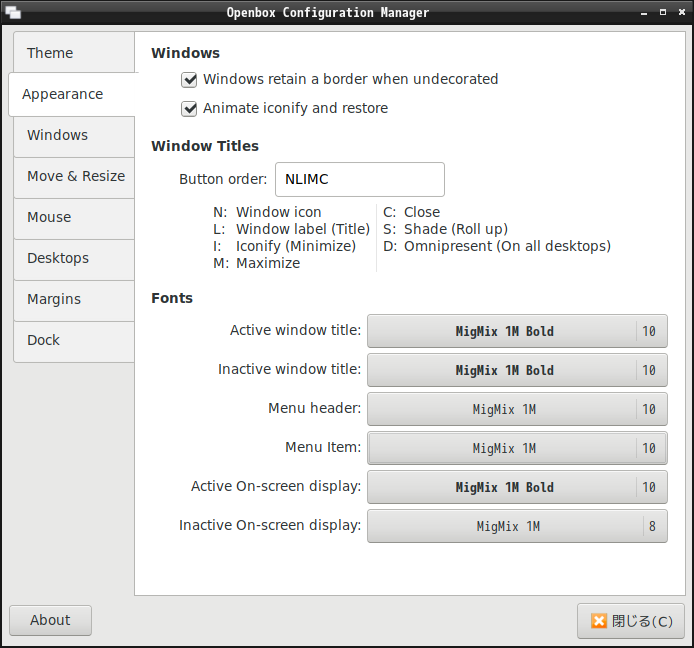The image size is (694, 648).
Task: Click 'D: Omnipresent (On all desktops)' text
Action: (x=497, y=246)
